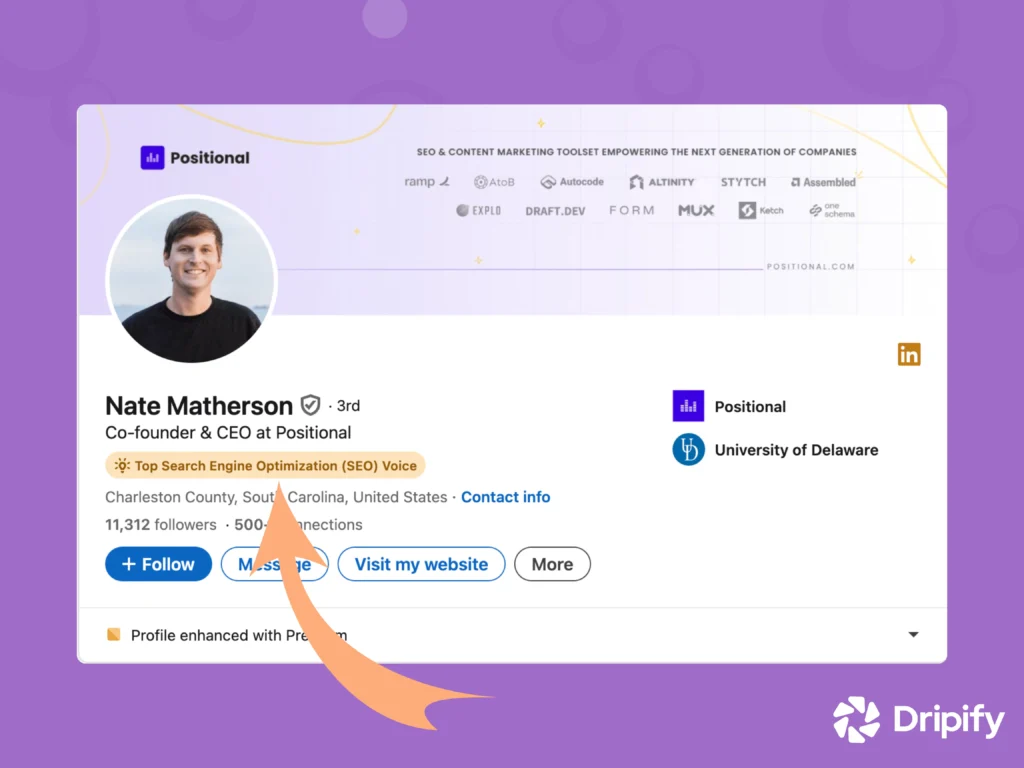Open Contact info
The height and width of the screenshot is (768, 1024).
(x=505, y=497)
